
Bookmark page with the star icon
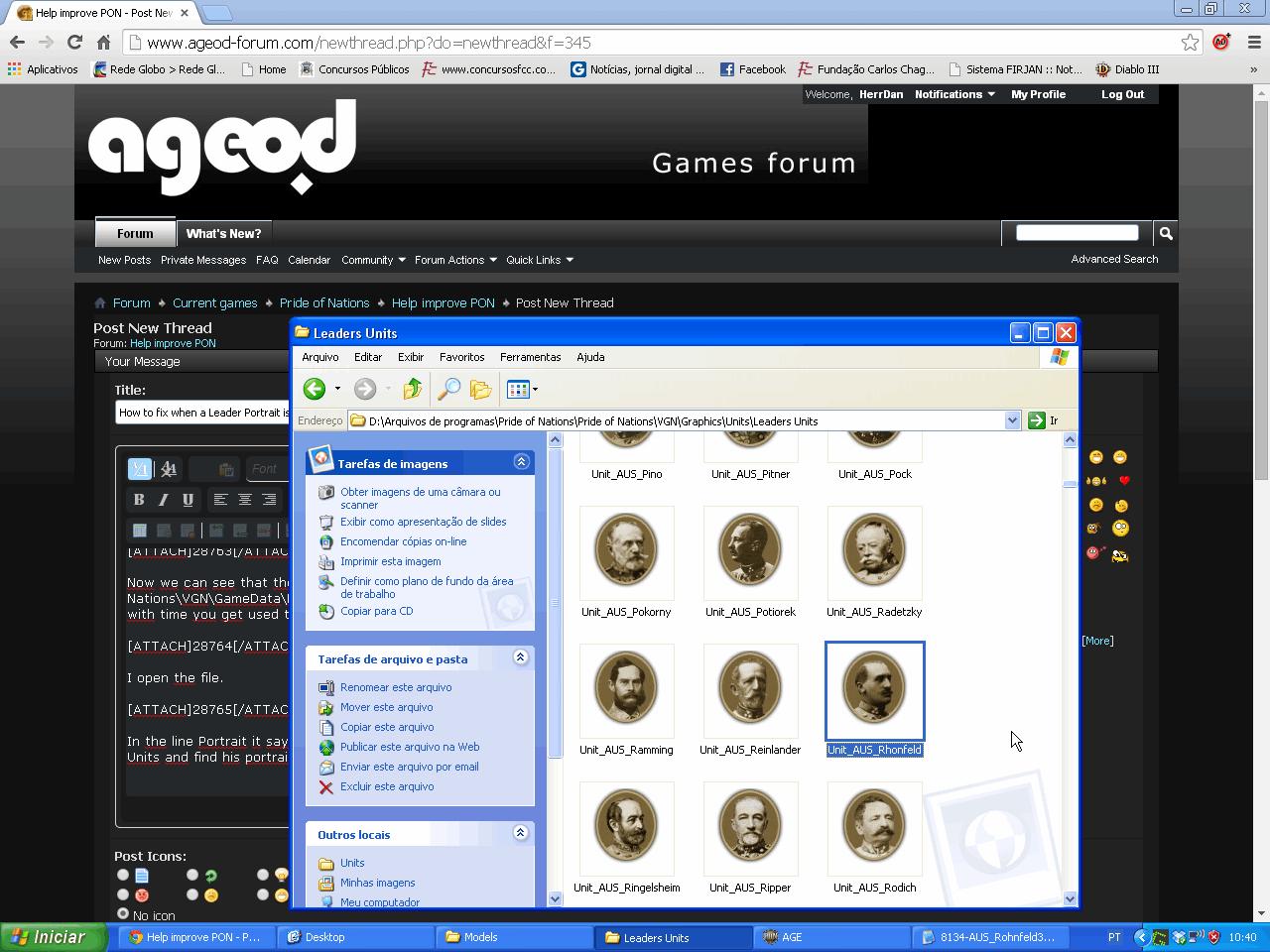(1190, 43)
